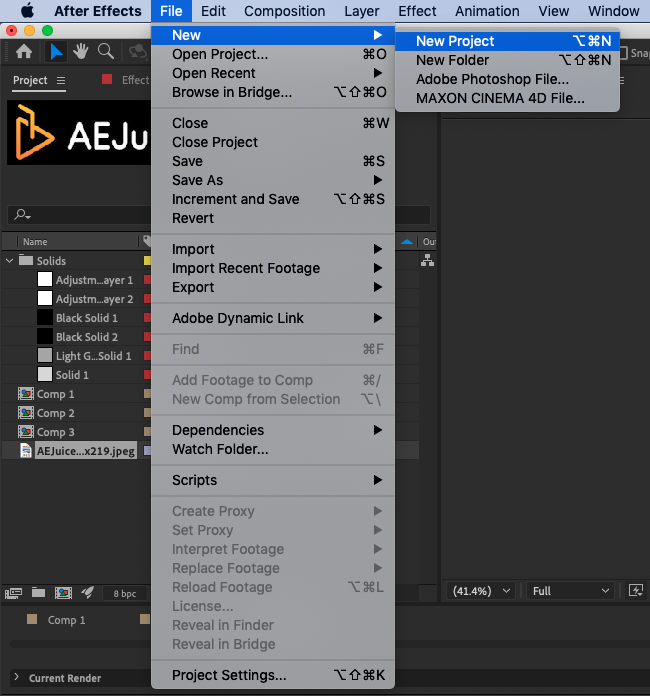This screenshot has height=696, width=650.
Task: Select Light G...Solid 1 item
Action: (93, 356)
